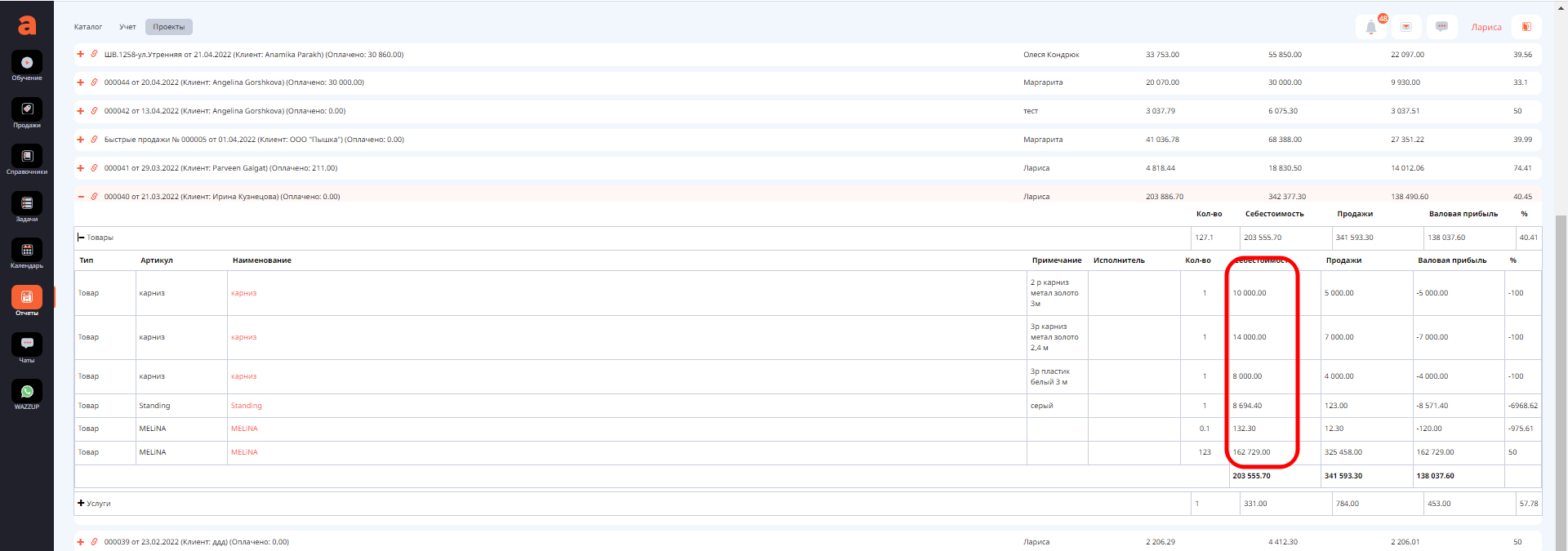The width and height of the screenshot is (1568, 551).
Task: Open the Чаты sidebar section
Action: [x=27, y=348]
